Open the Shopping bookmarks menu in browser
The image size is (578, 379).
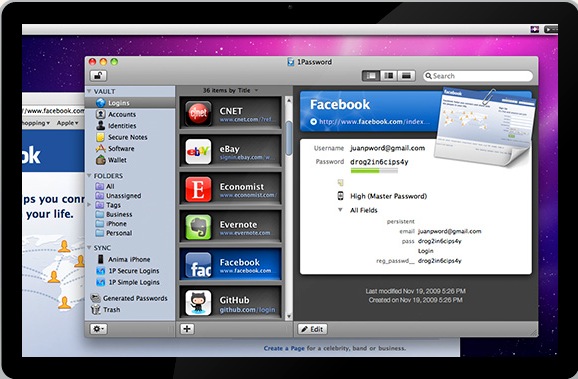click(36, 123)
